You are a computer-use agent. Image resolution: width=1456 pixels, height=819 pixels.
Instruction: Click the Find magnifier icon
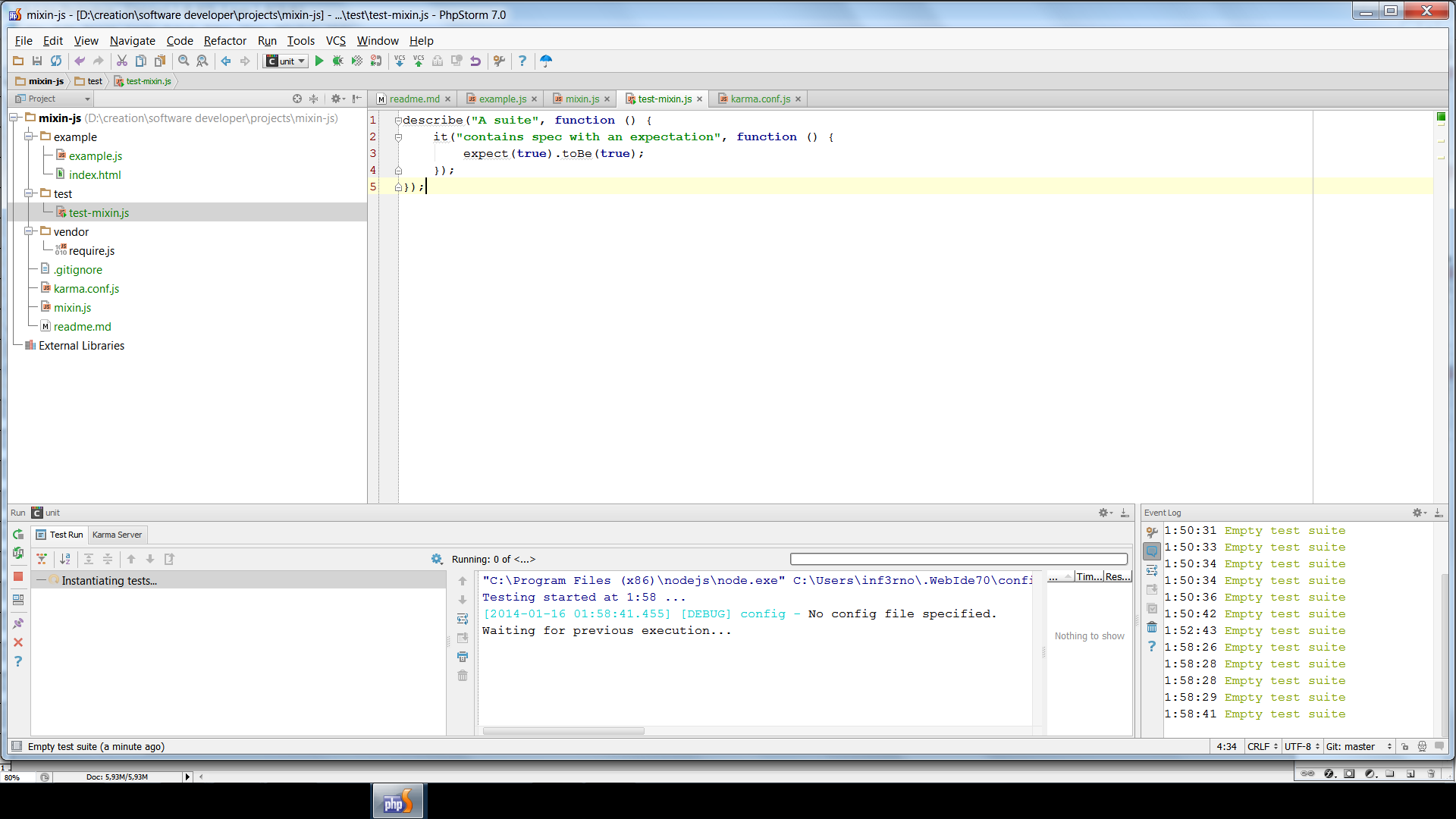[184, 61]
